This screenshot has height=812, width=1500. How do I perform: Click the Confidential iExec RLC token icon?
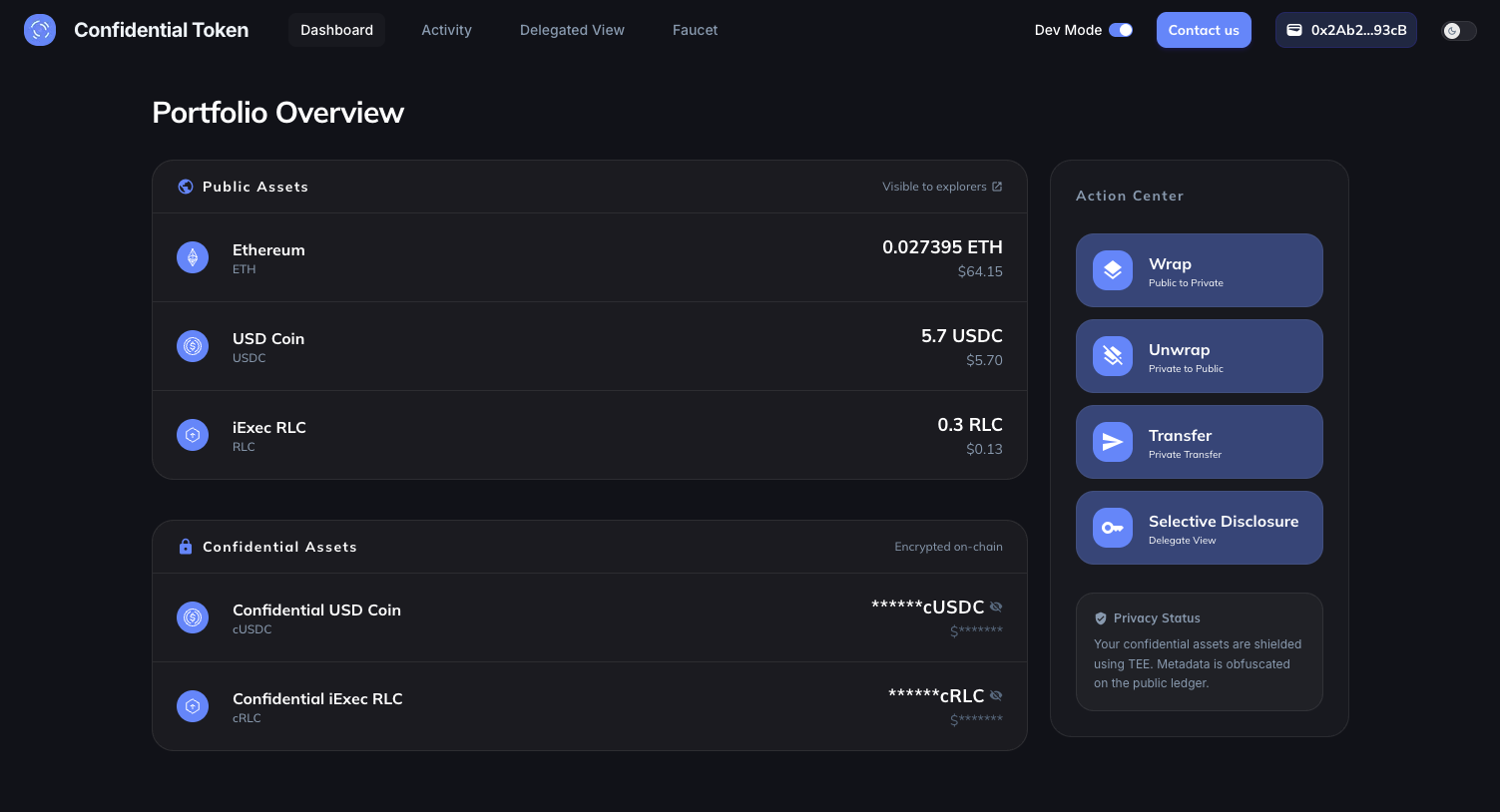point(193,705)
